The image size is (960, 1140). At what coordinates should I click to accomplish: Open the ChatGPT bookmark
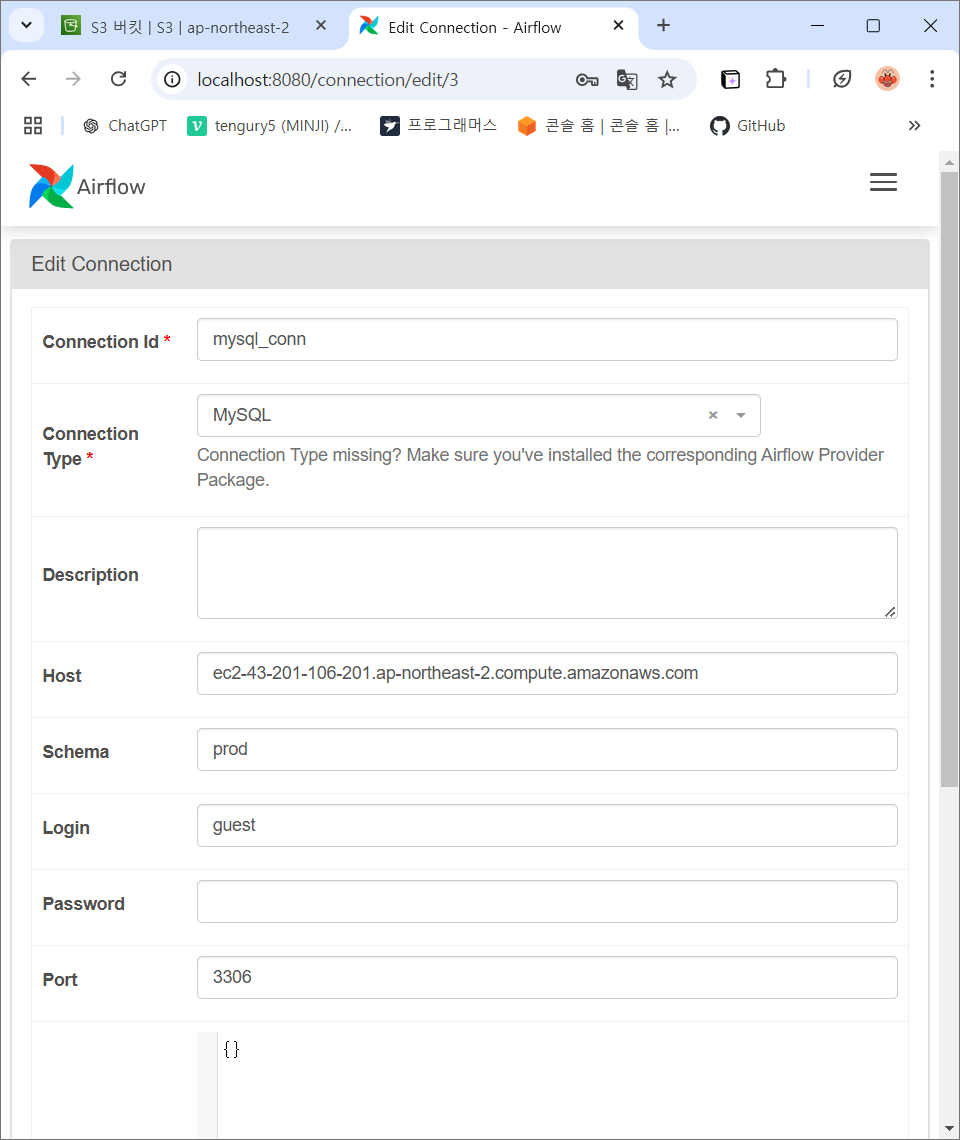(125, 126)
